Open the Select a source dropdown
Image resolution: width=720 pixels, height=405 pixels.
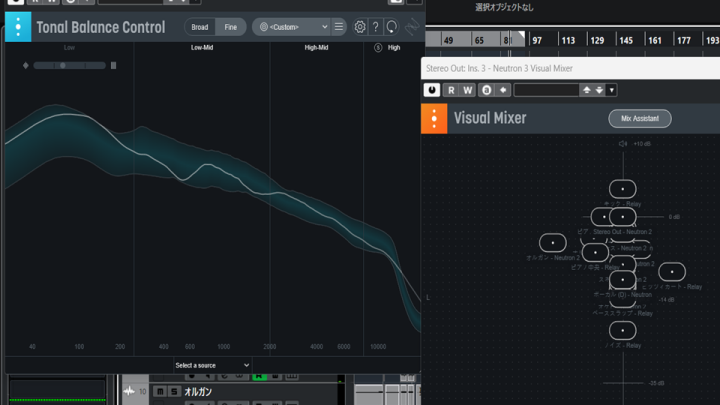(x=212, y=366)
